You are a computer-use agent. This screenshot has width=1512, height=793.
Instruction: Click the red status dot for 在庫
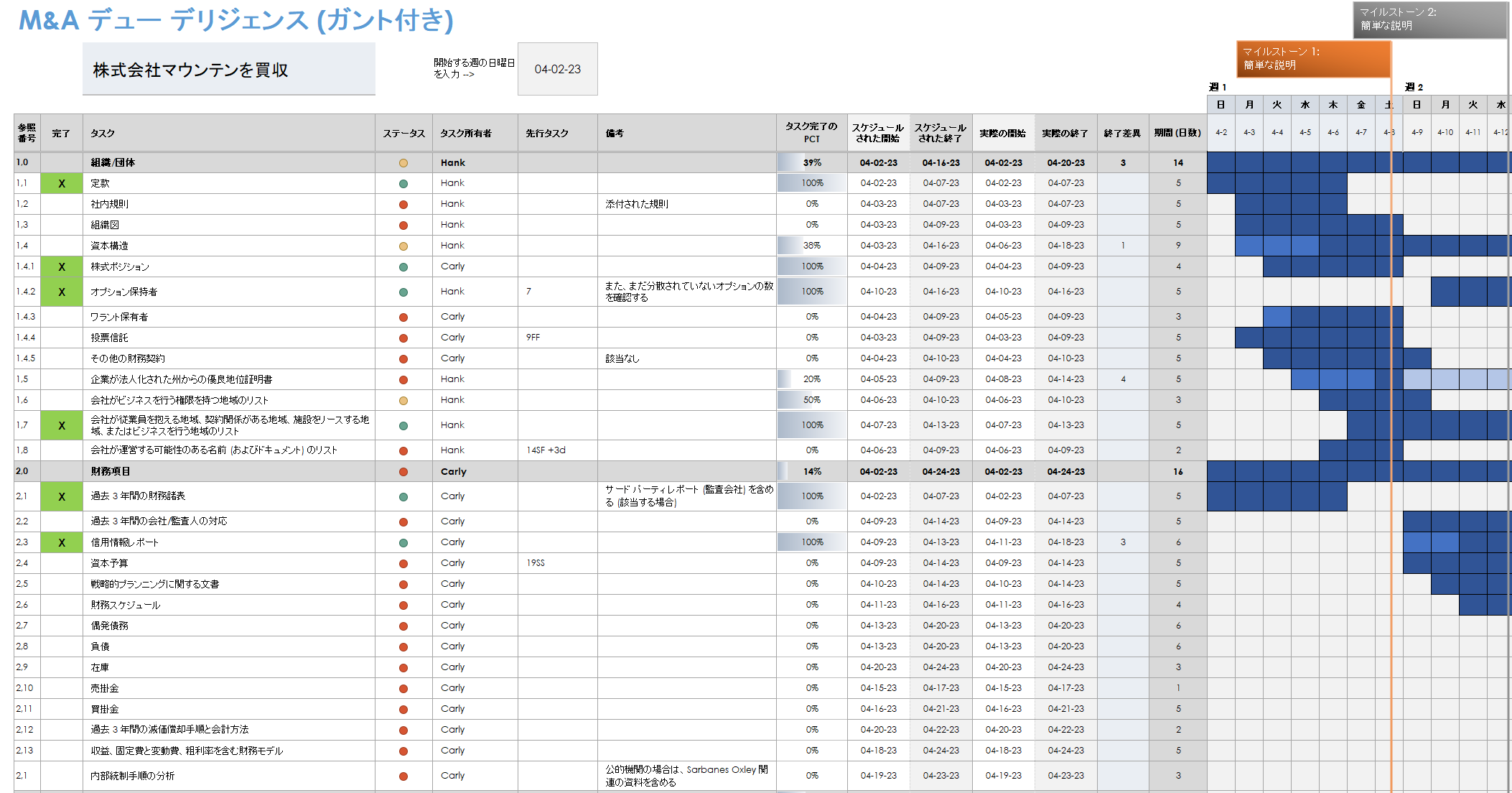pyautogui.click(x=403, y=668)
